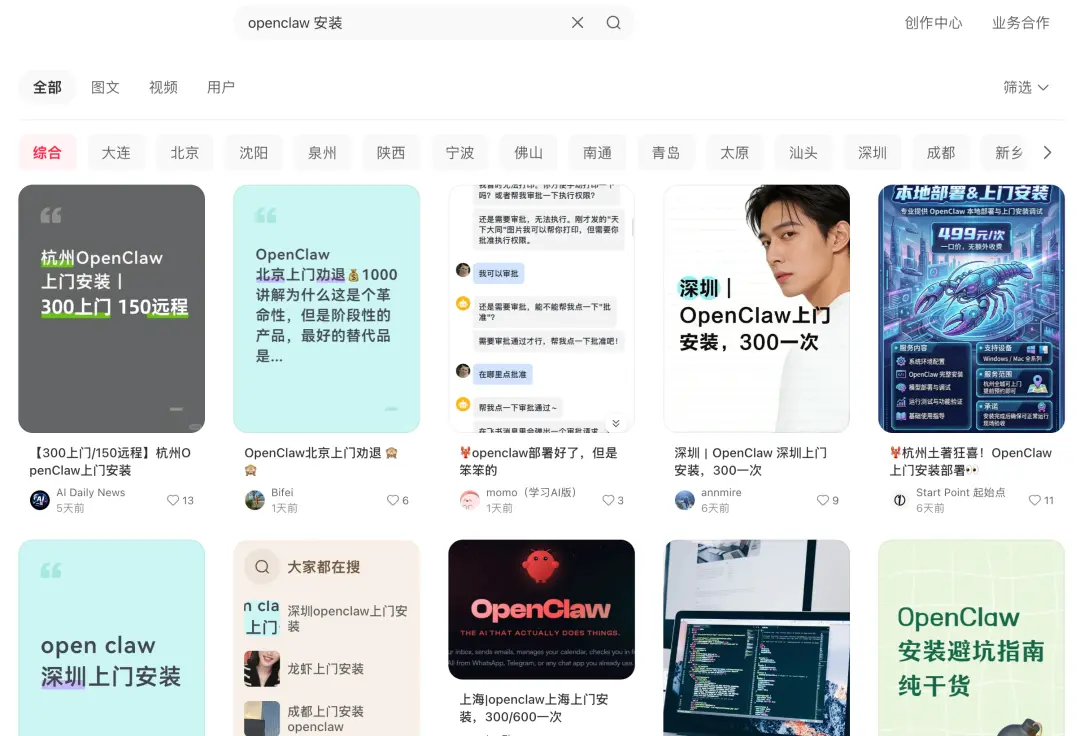This screenshot has height=736, width=1080.
Task: Like the 杭州土著狂喜 OpenClaw post
Action: point(1037,500)
